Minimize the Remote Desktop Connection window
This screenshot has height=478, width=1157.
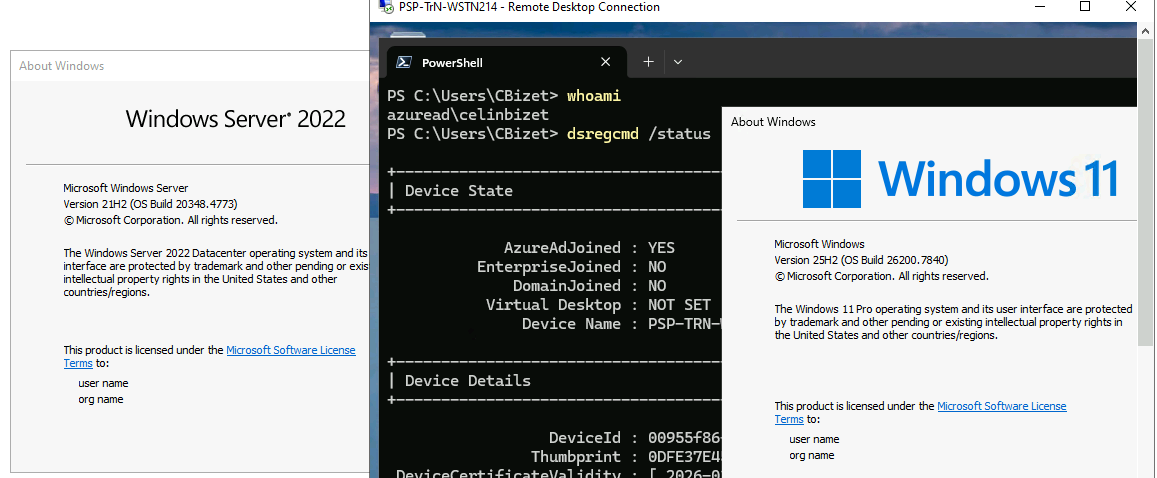point(1040,7)
